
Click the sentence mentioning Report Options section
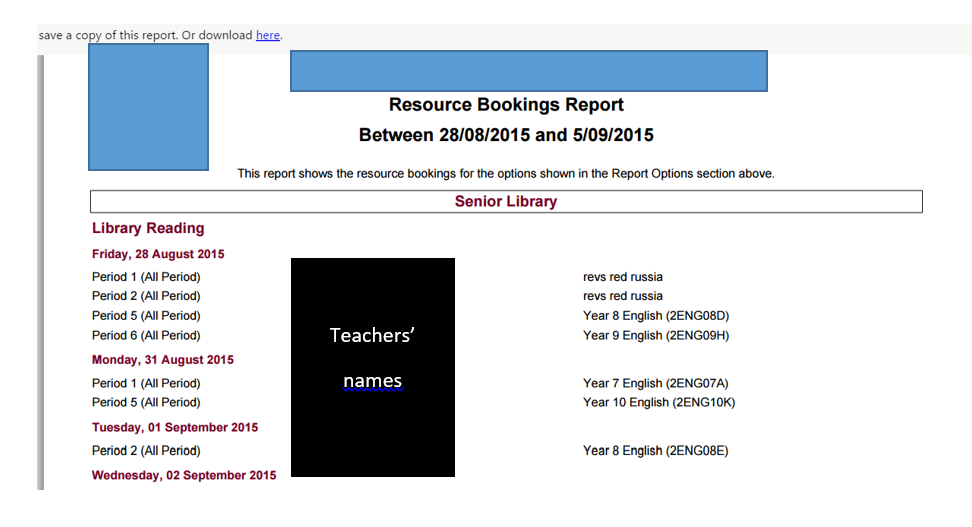(506, 174)
